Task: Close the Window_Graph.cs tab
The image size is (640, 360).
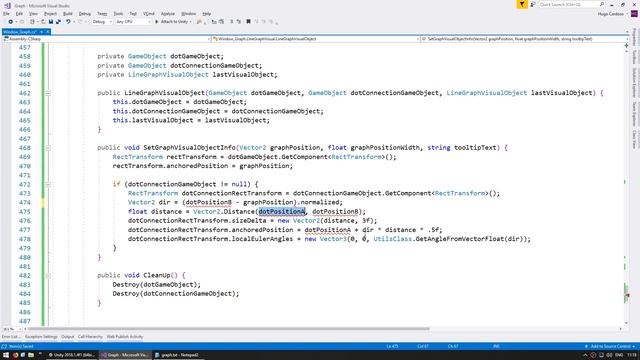Action: point(47,31)
